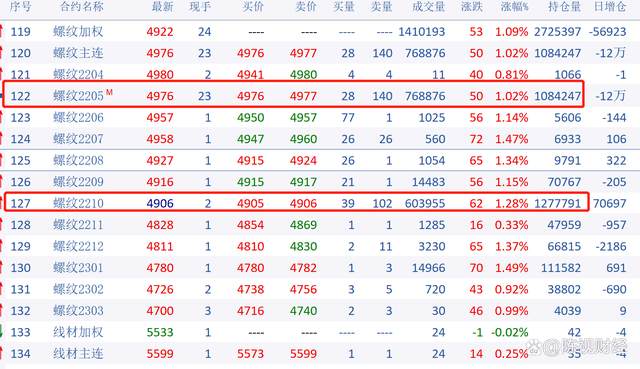Select the 螺纹2208 contract name
640x369 pixels.
(78, 160)
